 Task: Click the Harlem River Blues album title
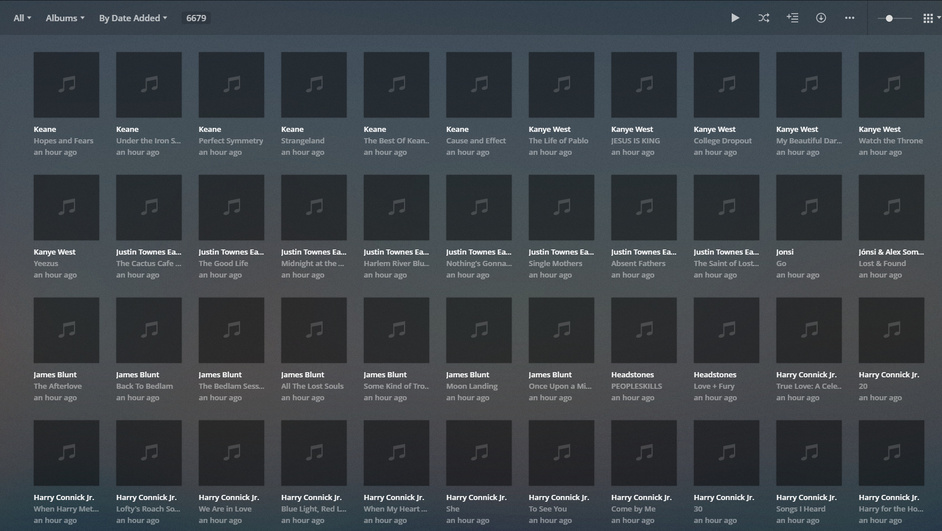tap(396, 263)
